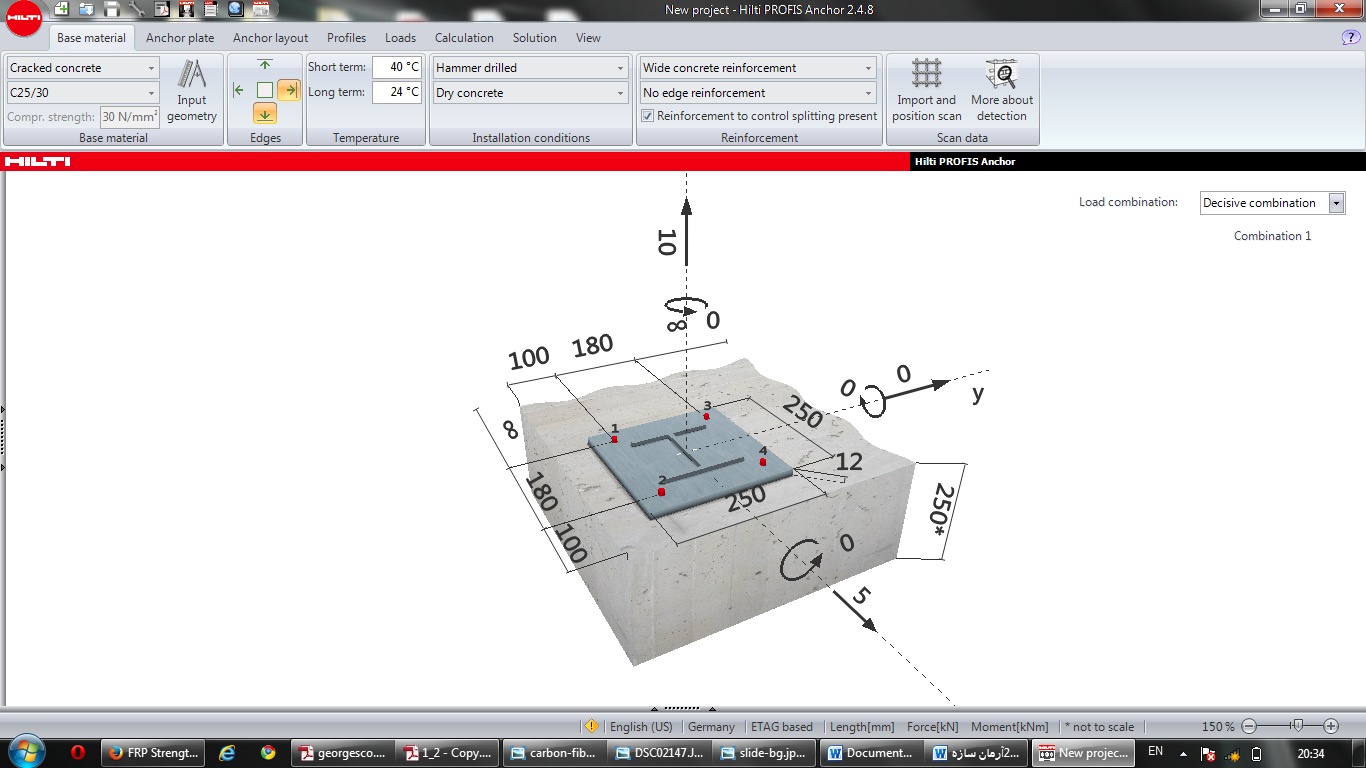Click Combination 1 label
Viewport: 1366px width, 768px height.
1272,236
